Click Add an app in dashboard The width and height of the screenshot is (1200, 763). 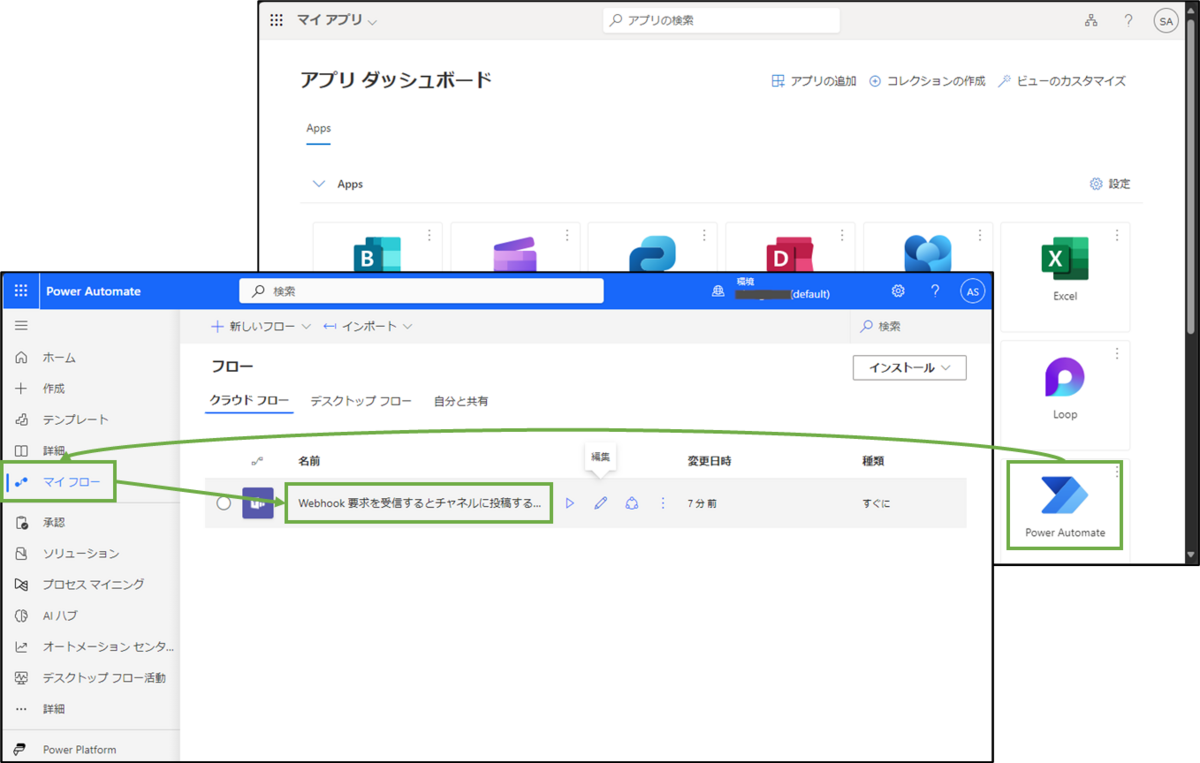click(x=814, y=81)
